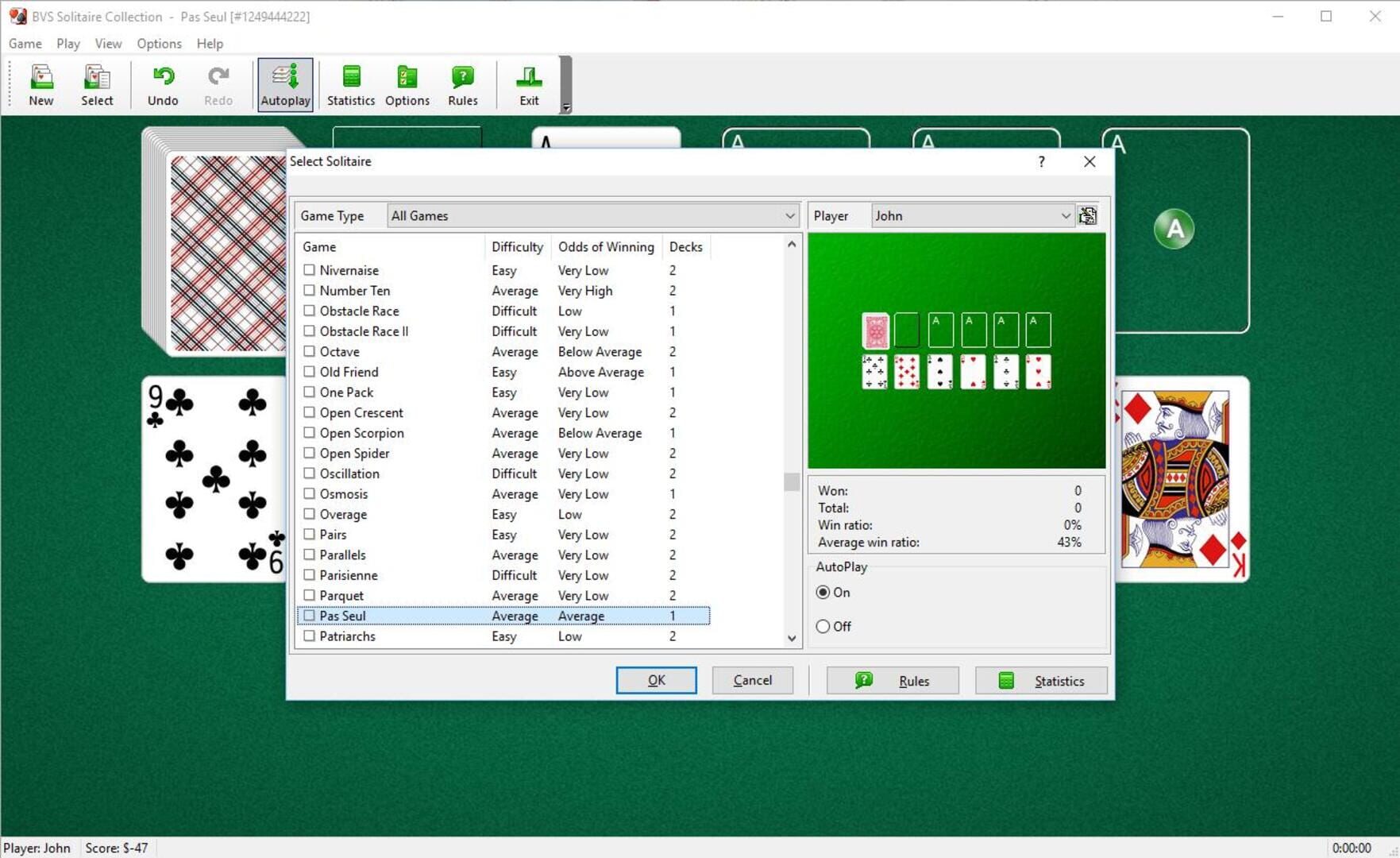Screen dimensions: 1400x858
Task: Open Statistics from the main toolbar
Action: (350, 85)
